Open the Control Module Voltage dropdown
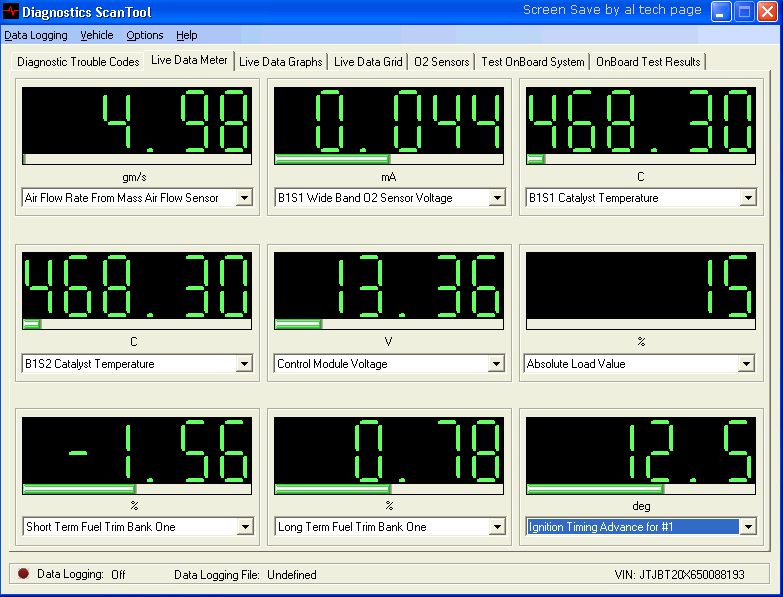Viewport: 783px width, 597px height. pos(496,364)
